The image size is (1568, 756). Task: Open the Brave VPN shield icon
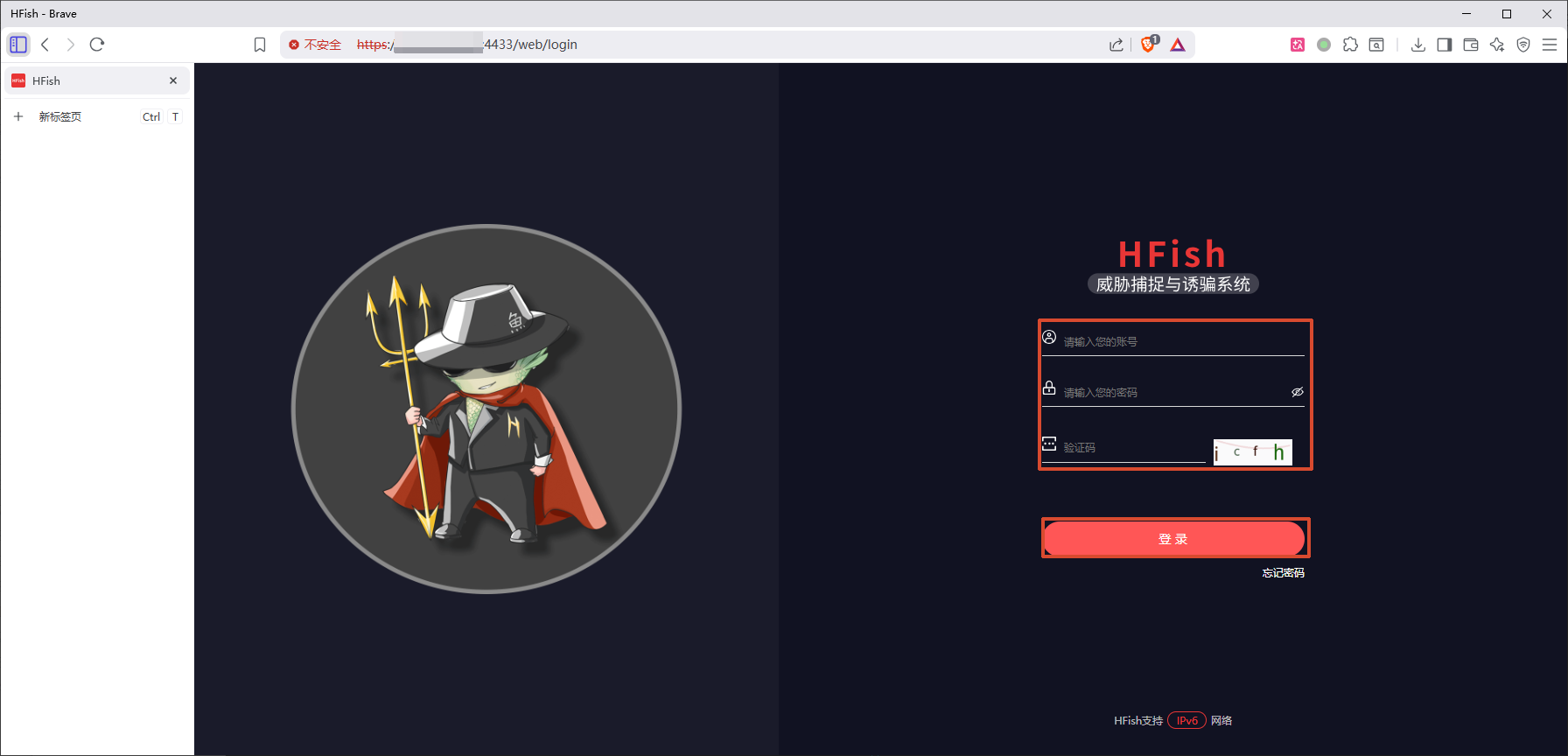point(1523,45)
